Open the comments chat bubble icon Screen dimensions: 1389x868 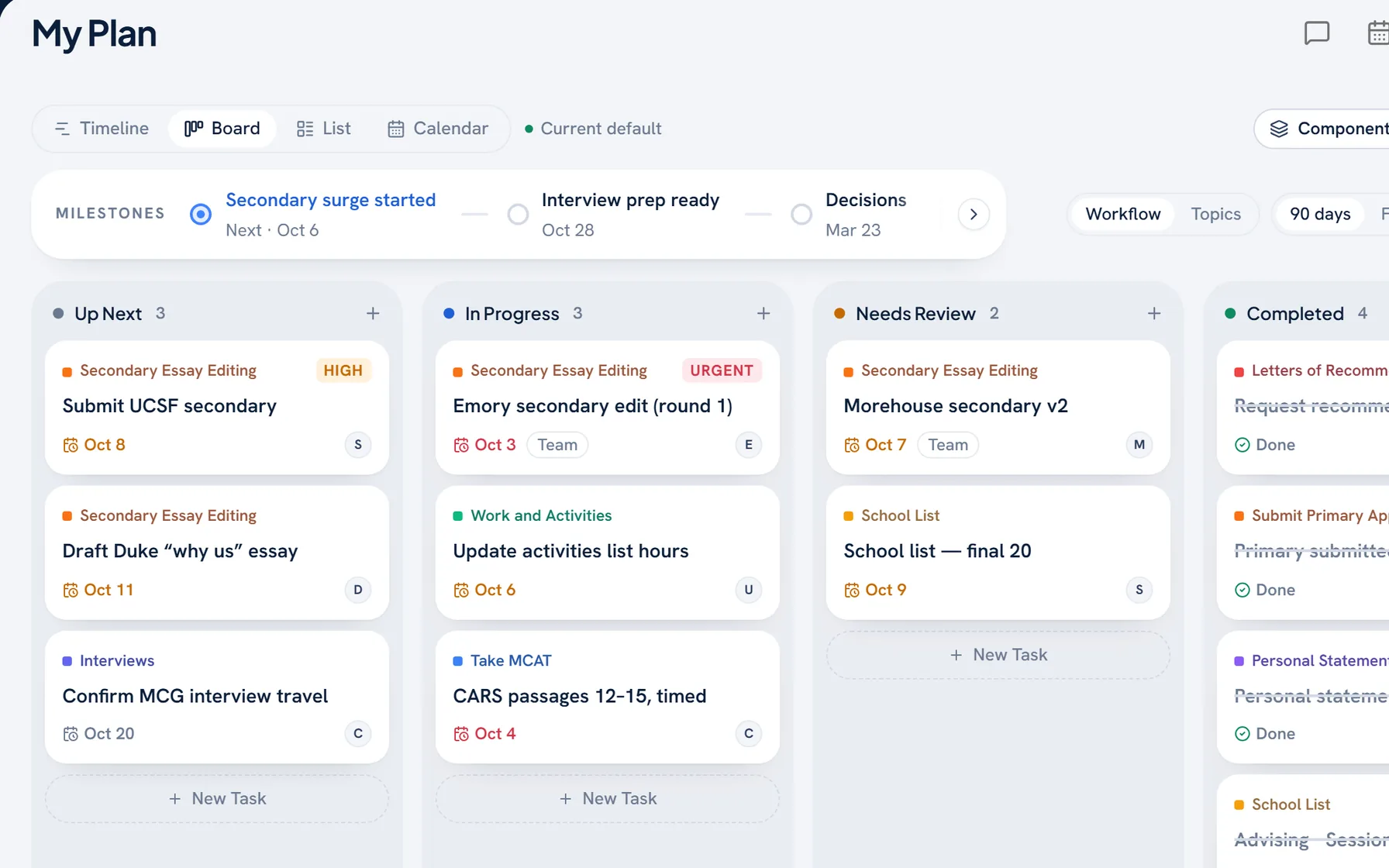pyautogui.click(x=1317, y=33)
